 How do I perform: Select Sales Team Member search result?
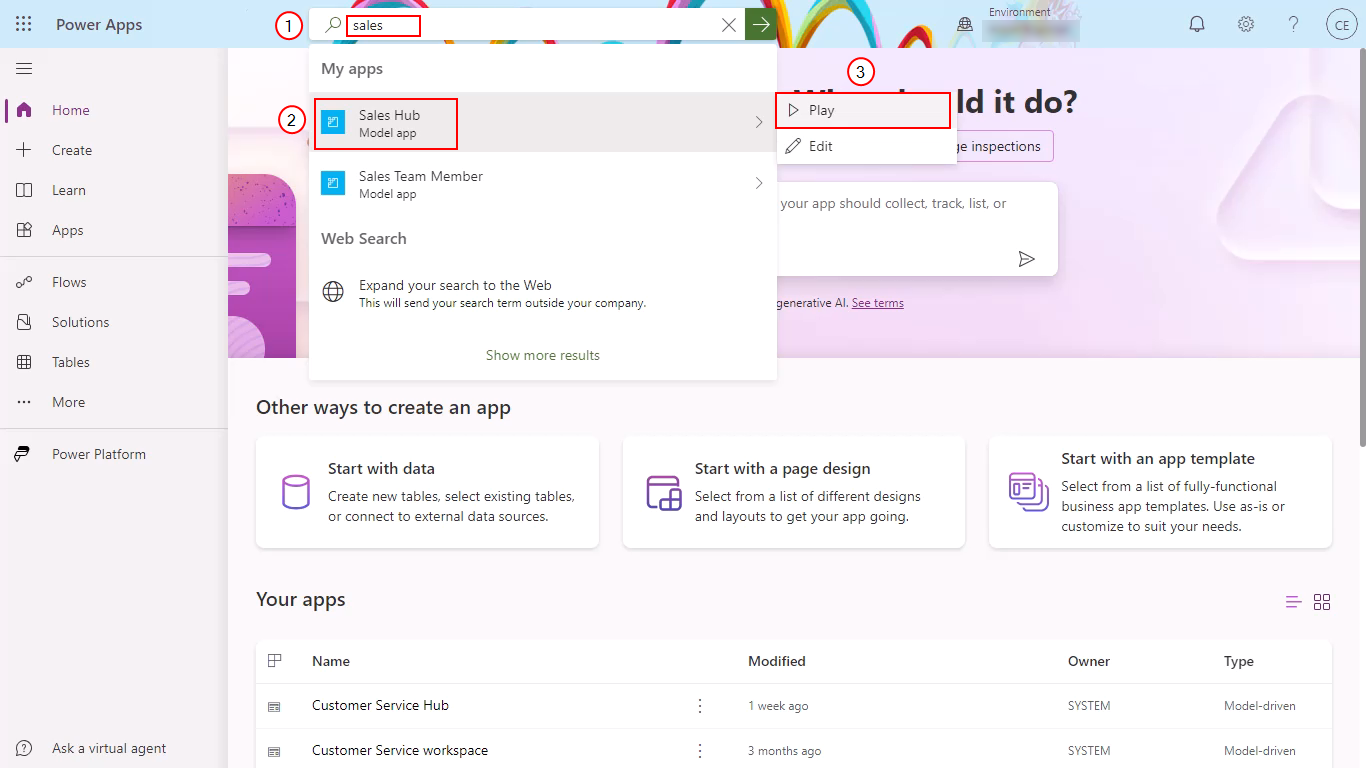pos(543,184)
